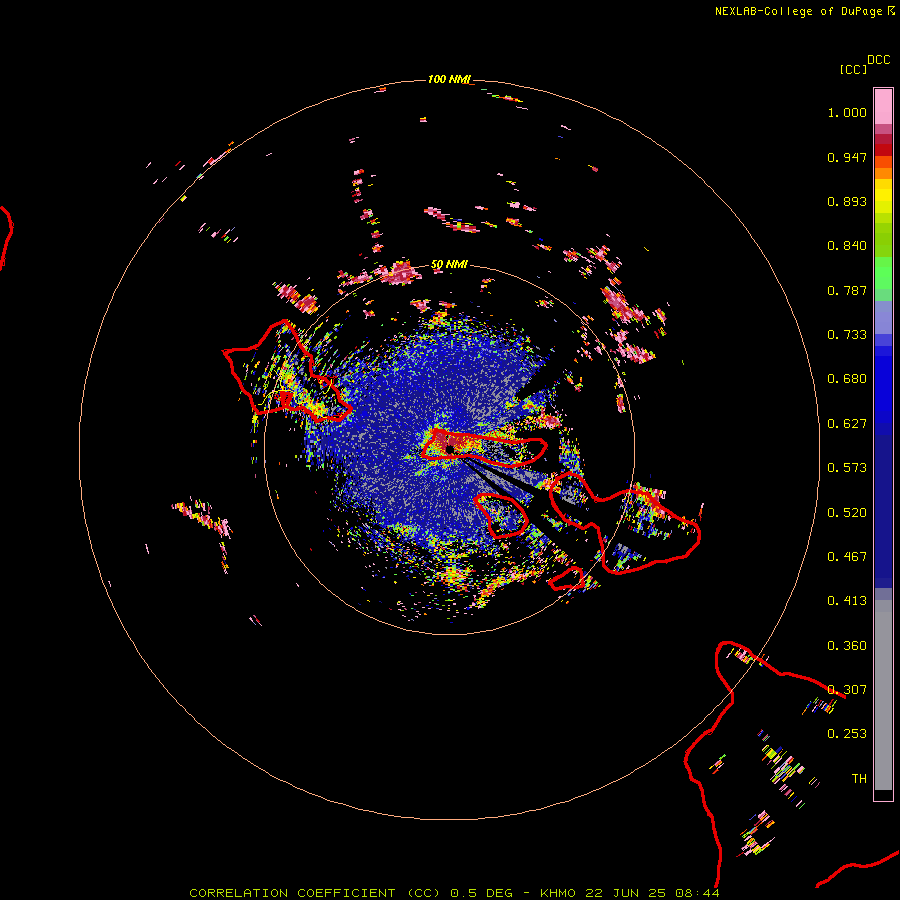Click the 1.000 value on the color scale
This screenshot has width=900, height=900.
[x=847, y=112]
